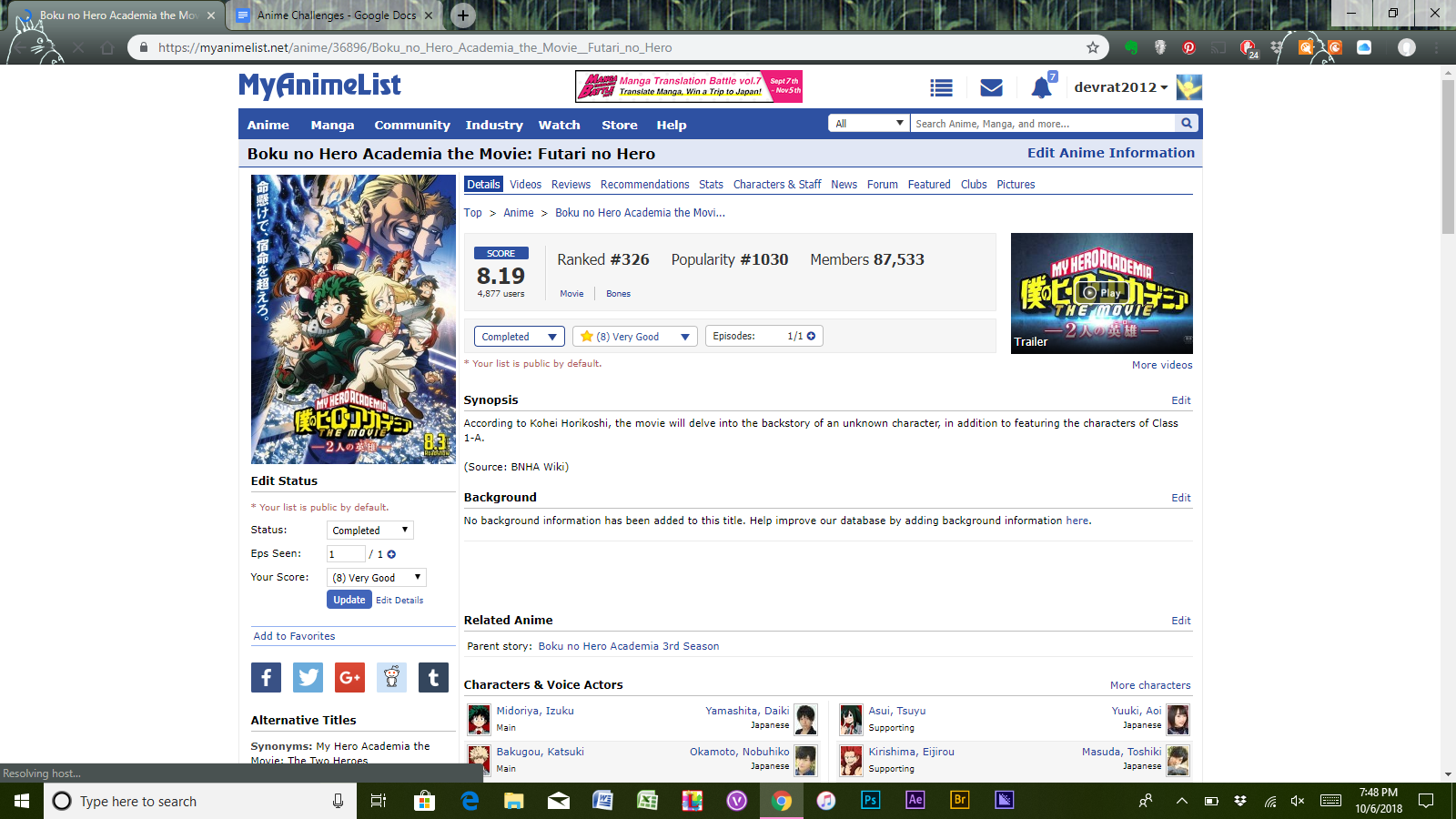
Task: Click More videos link
Action: tap(1162, 365)
